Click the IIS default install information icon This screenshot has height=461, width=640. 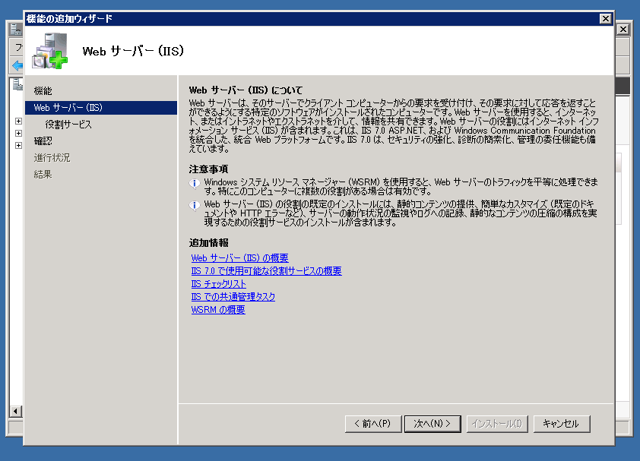coord(195,205)
